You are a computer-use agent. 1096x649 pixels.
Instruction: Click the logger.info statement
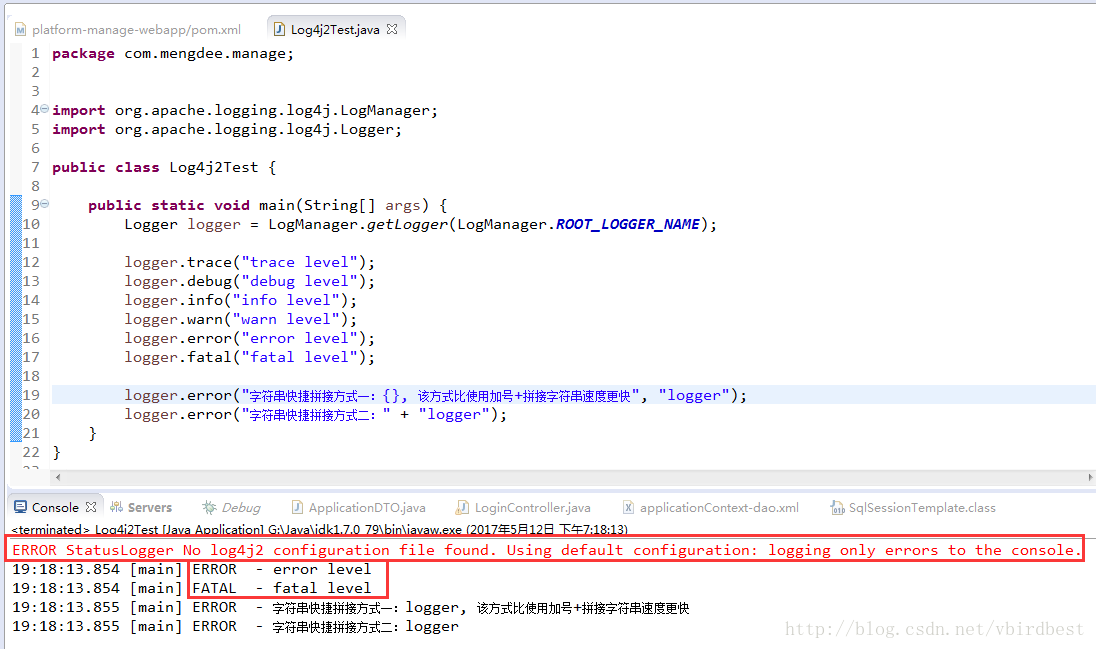[x=240, y=300]
